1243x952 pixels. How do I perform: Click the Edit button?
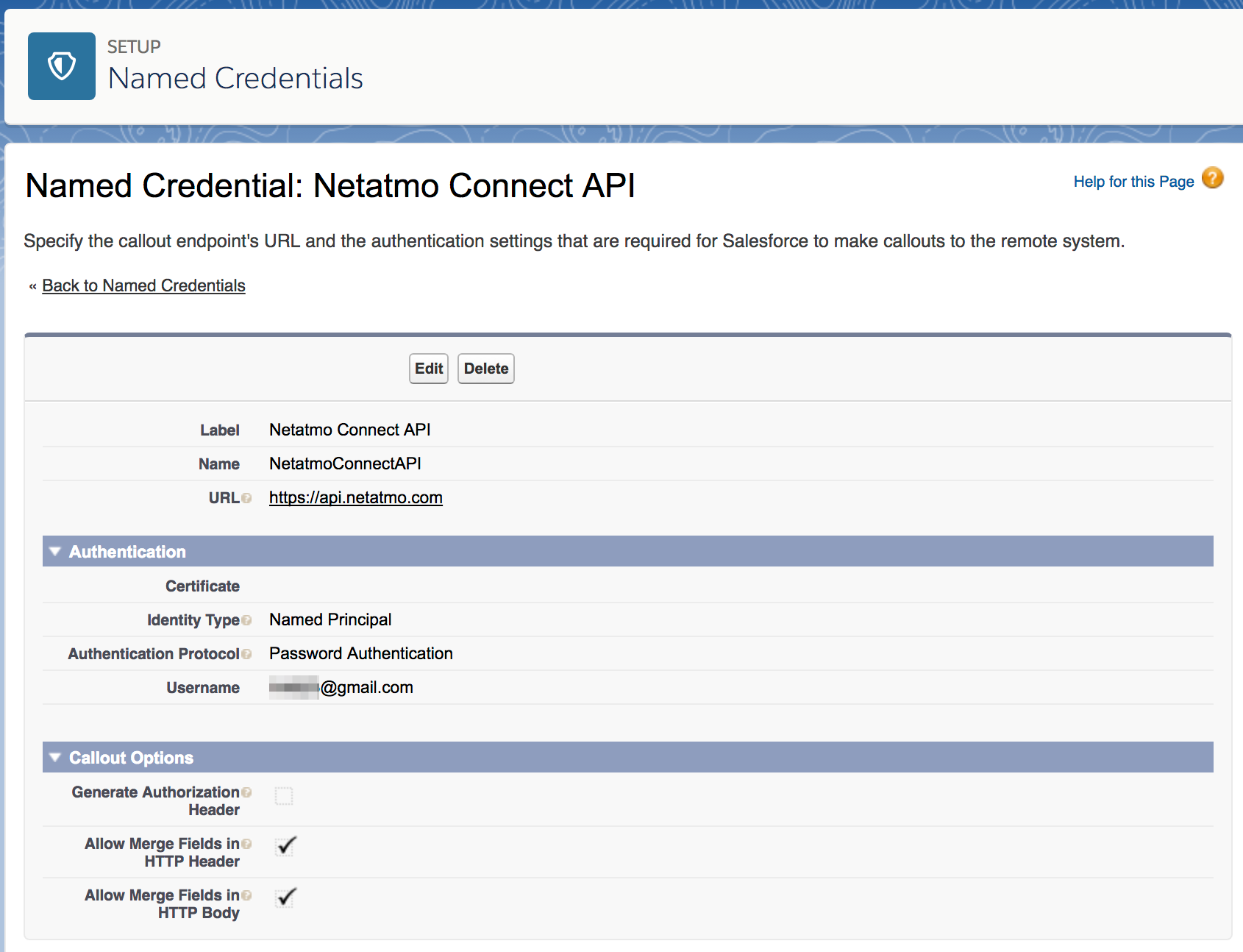point(429,369)
